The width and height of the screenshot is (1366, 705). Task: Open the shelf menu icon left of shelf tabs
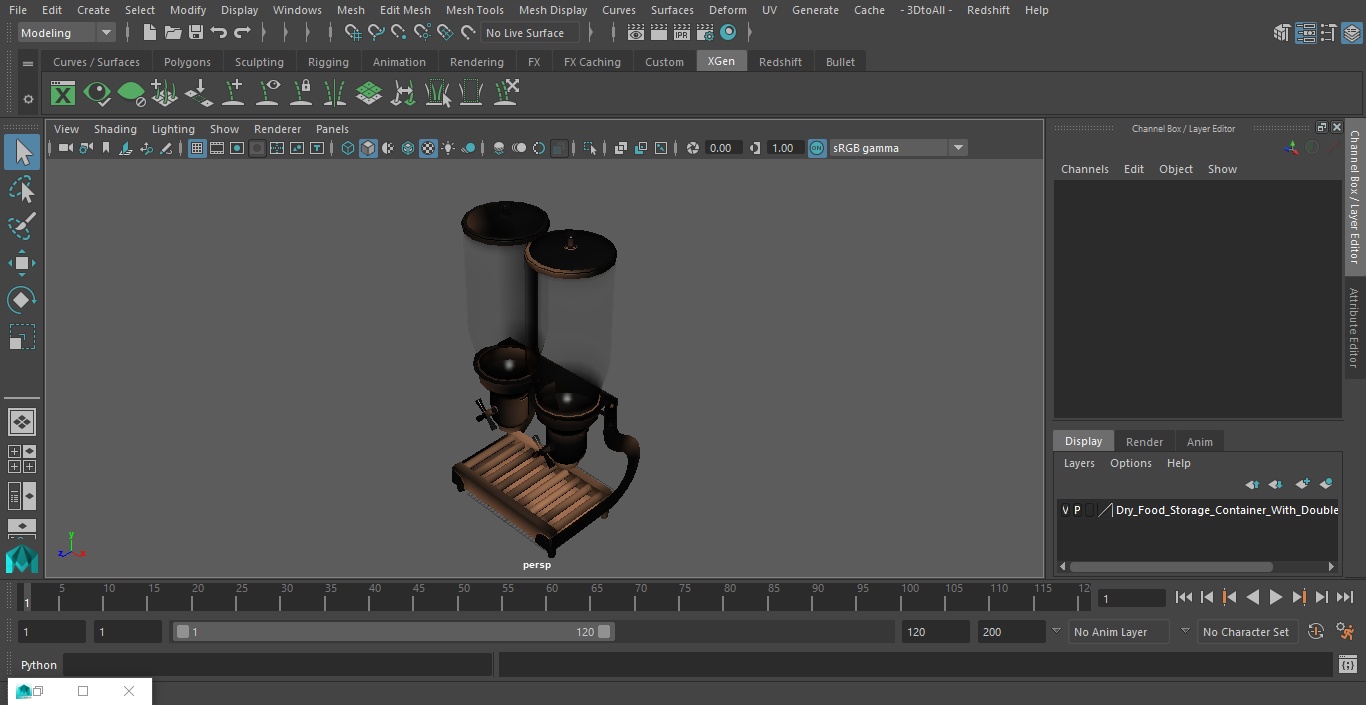click(28, 62)
